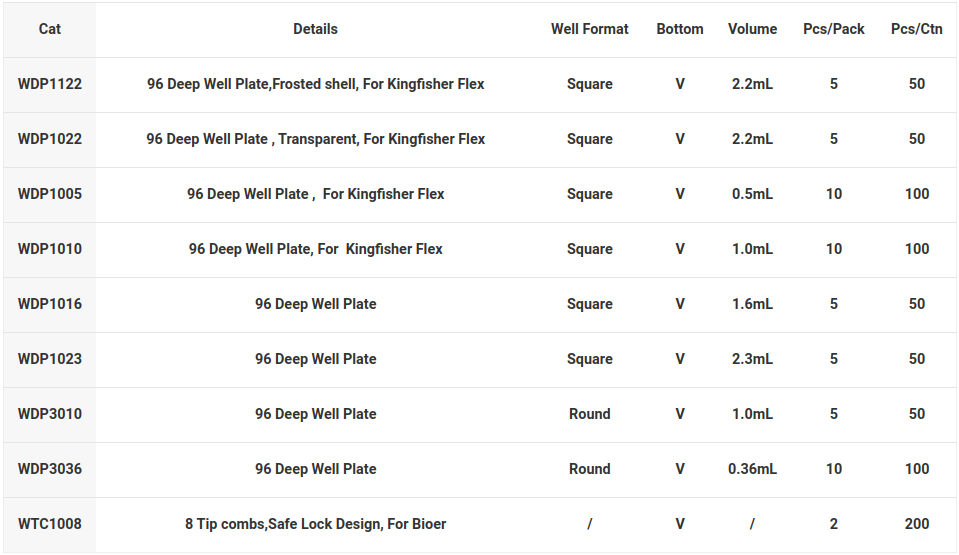Click WDP3010 catalog cell

[50, 414]
